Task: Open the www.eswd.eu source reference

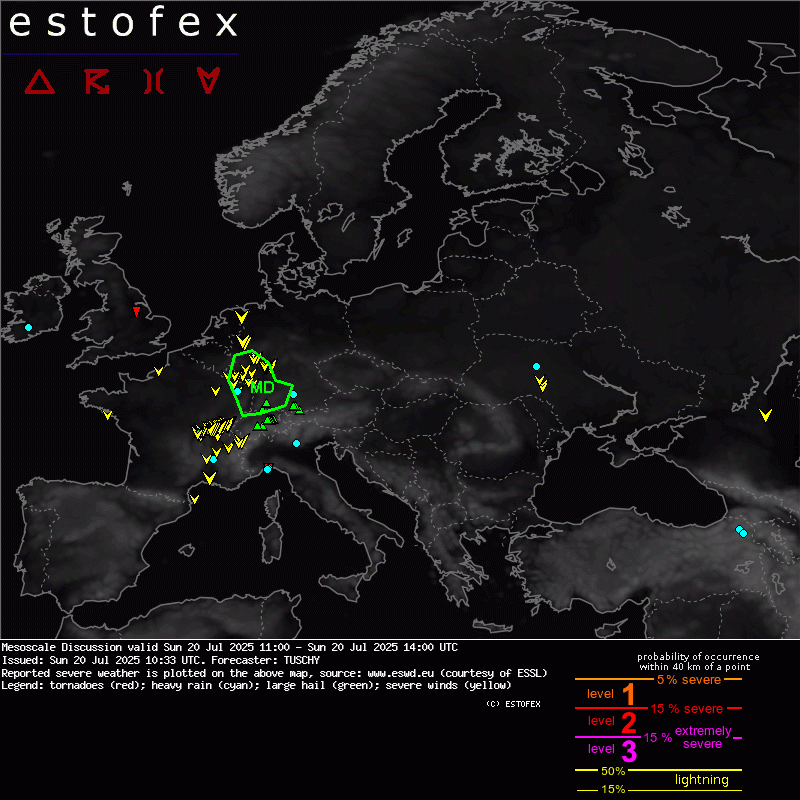Action: [x=401, y=673]
